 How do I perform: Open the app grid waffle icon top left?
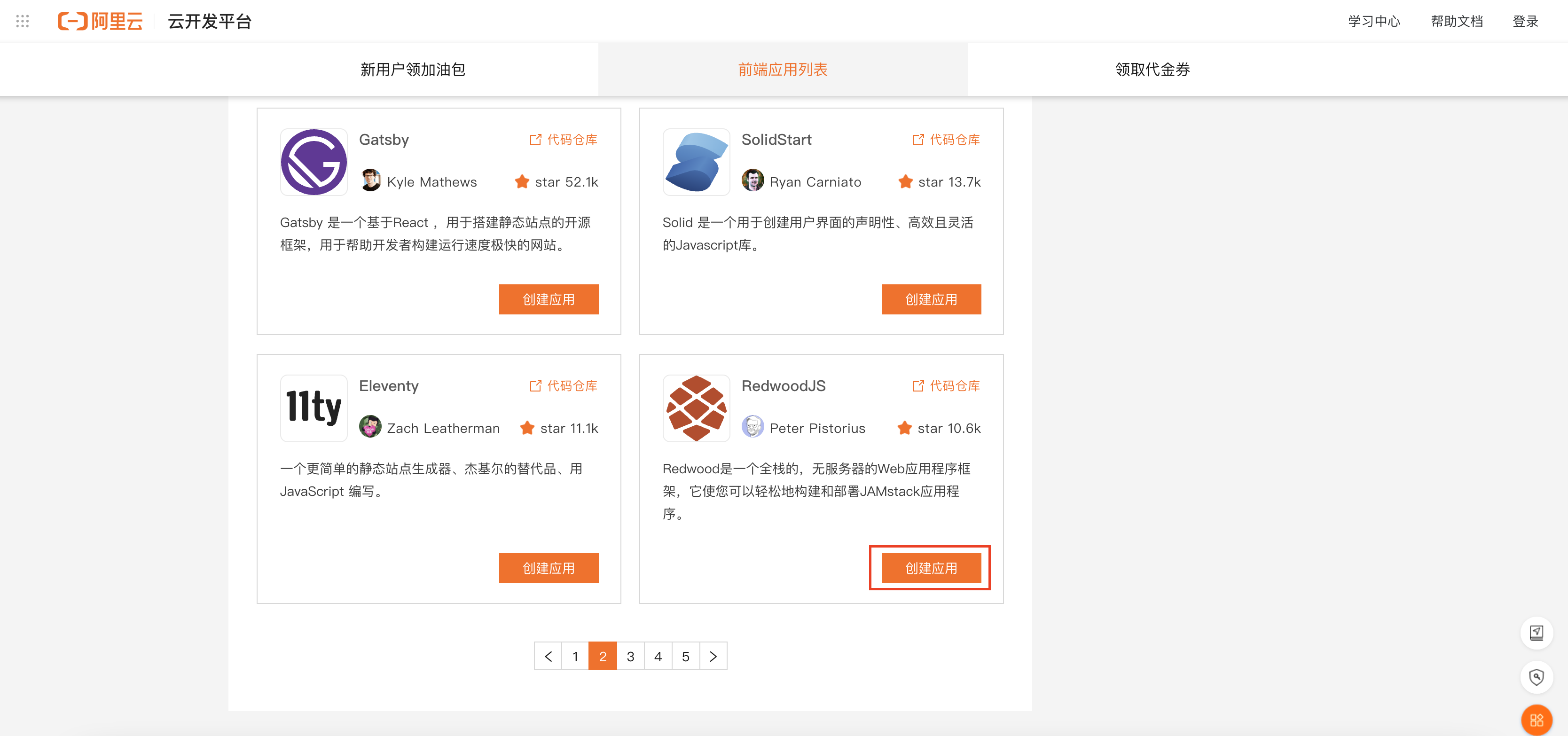click(x=23, y=21)
